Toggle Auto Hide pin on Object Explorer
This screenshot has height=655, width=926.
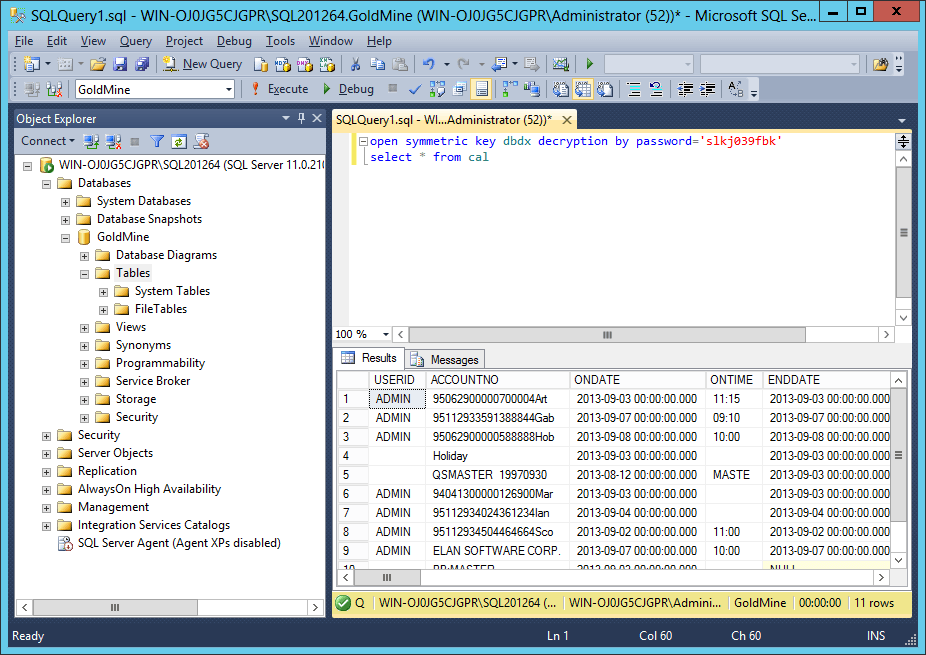click(302, 118)
